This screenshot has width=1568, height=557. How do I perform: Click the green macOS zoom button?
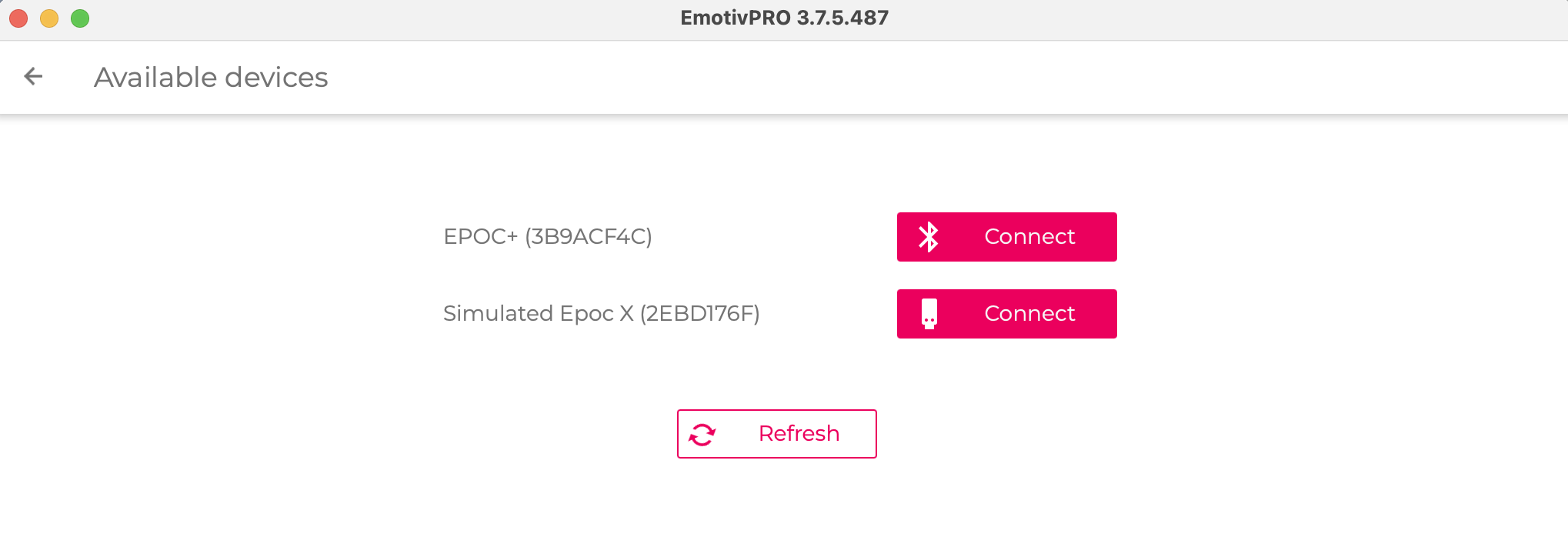coord(79,17)
